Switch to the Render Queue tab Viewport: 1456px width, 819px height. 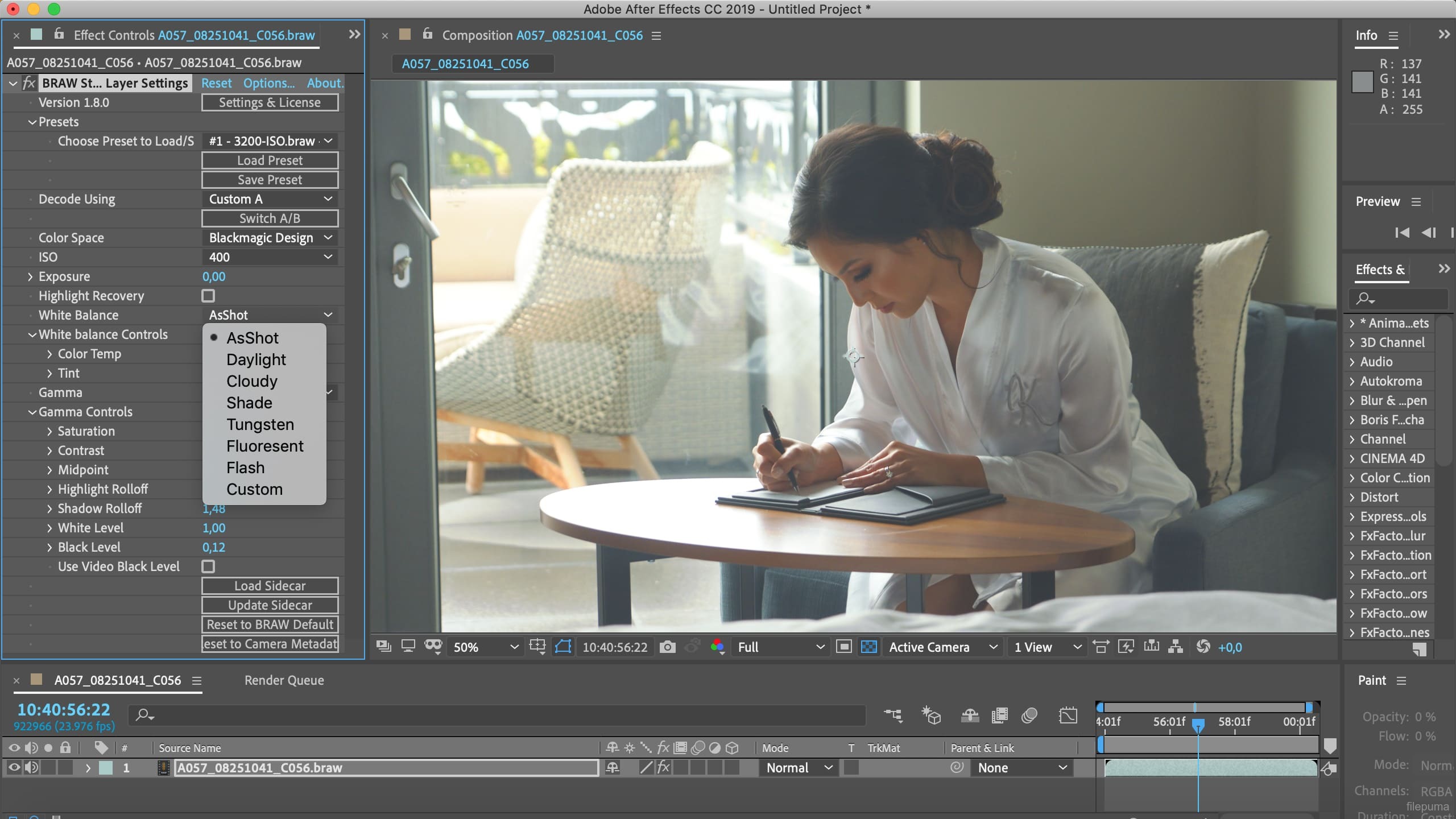(x=284, y=680)
